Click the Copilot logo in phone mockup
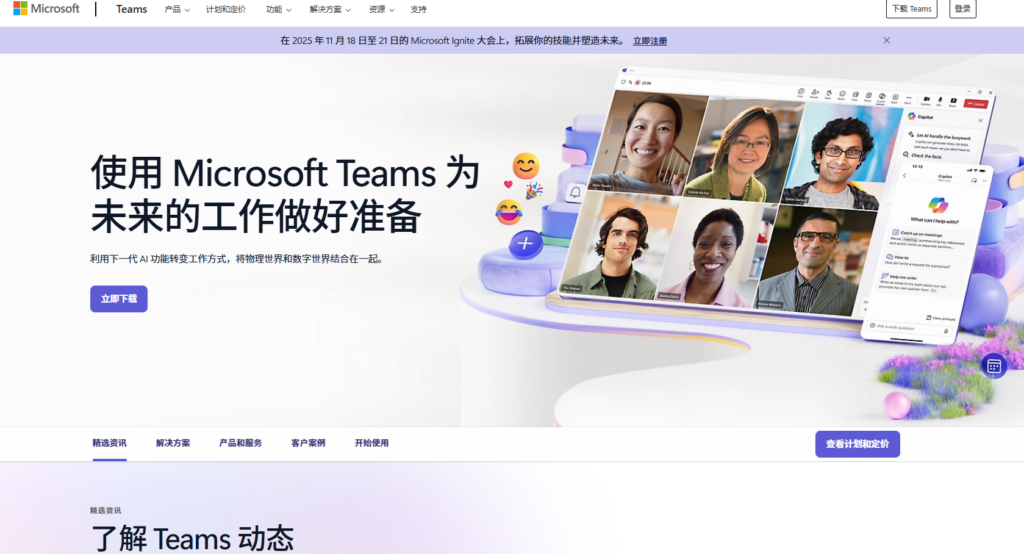 point(936,203)
